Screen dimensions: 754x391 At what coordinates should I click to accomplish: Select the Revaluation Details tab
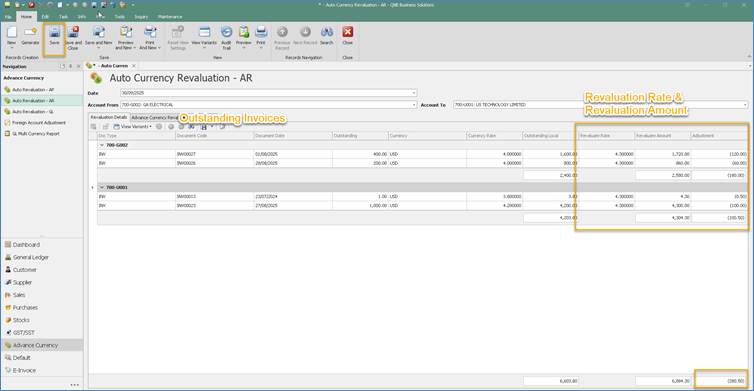pyautogui.click(x=109, y=117)
